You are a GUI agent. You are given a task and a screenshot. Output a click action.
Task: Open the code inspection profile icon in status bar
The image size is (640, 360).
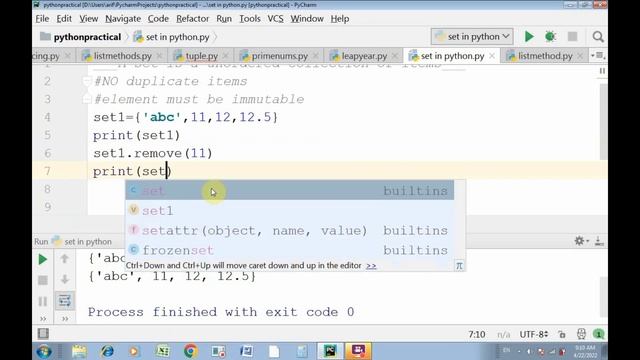(581, 334)
